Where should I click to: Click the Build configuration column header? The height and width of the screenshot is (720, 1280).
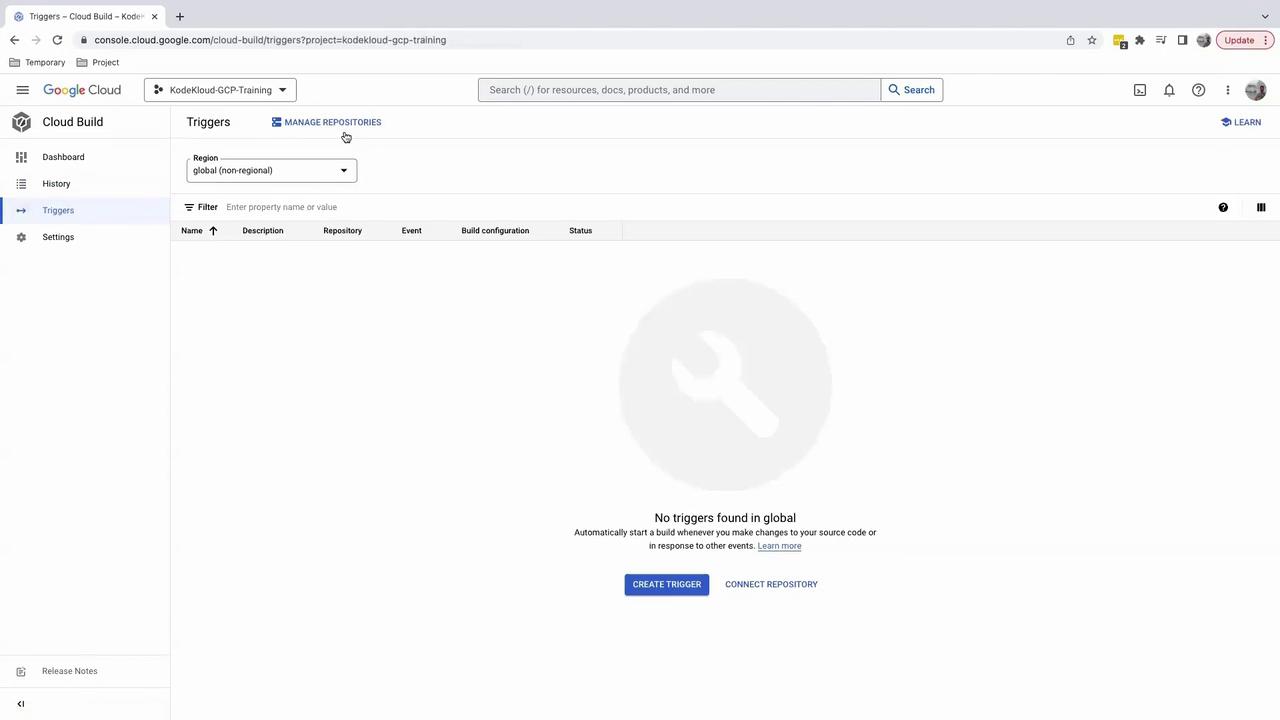(x=495, y=231)
